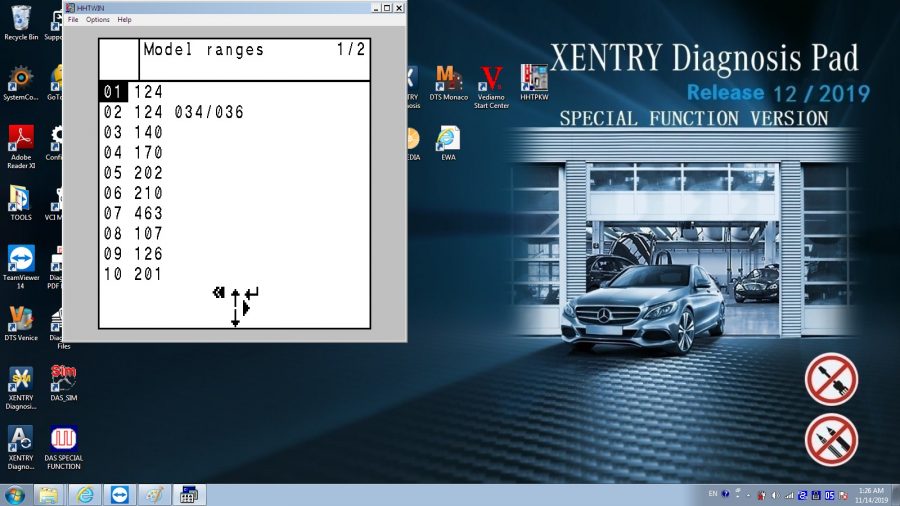900x506 pixels.
Task: Open the DTS Venice shortcut
Action: 21,324
